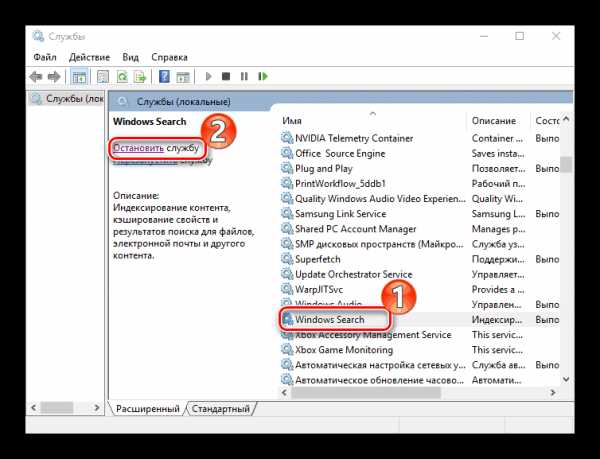Image resolution: width=600 pixels, height=459 pixels.
Task: Click the Samsung L... description cell
Action: (x=498, y=213)
